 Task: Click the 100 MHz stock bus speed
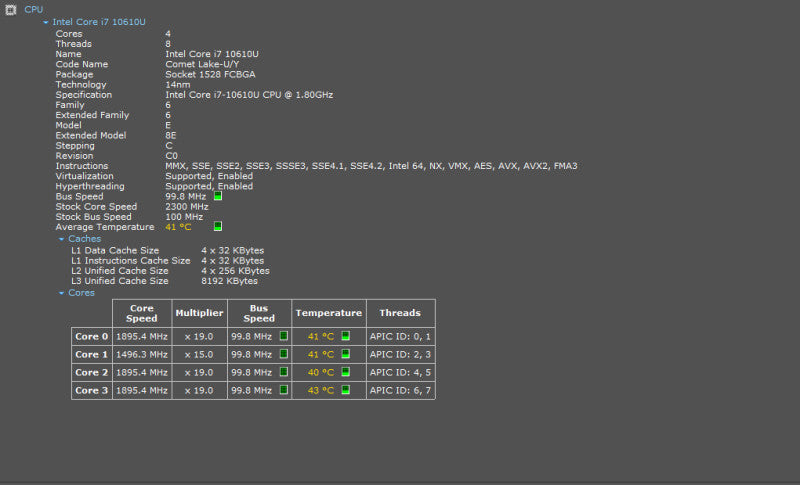click(x=184, y=217)
